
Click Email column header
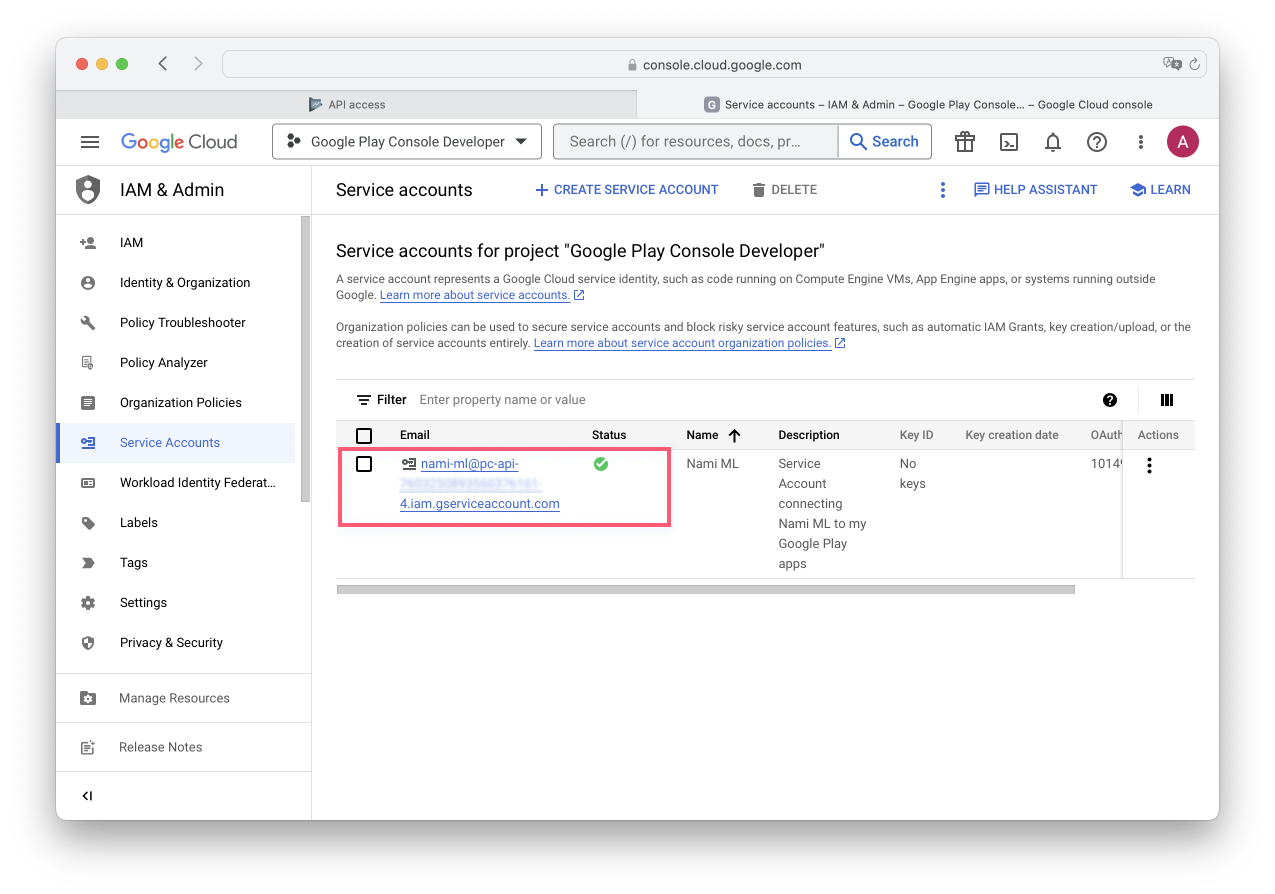415,435
